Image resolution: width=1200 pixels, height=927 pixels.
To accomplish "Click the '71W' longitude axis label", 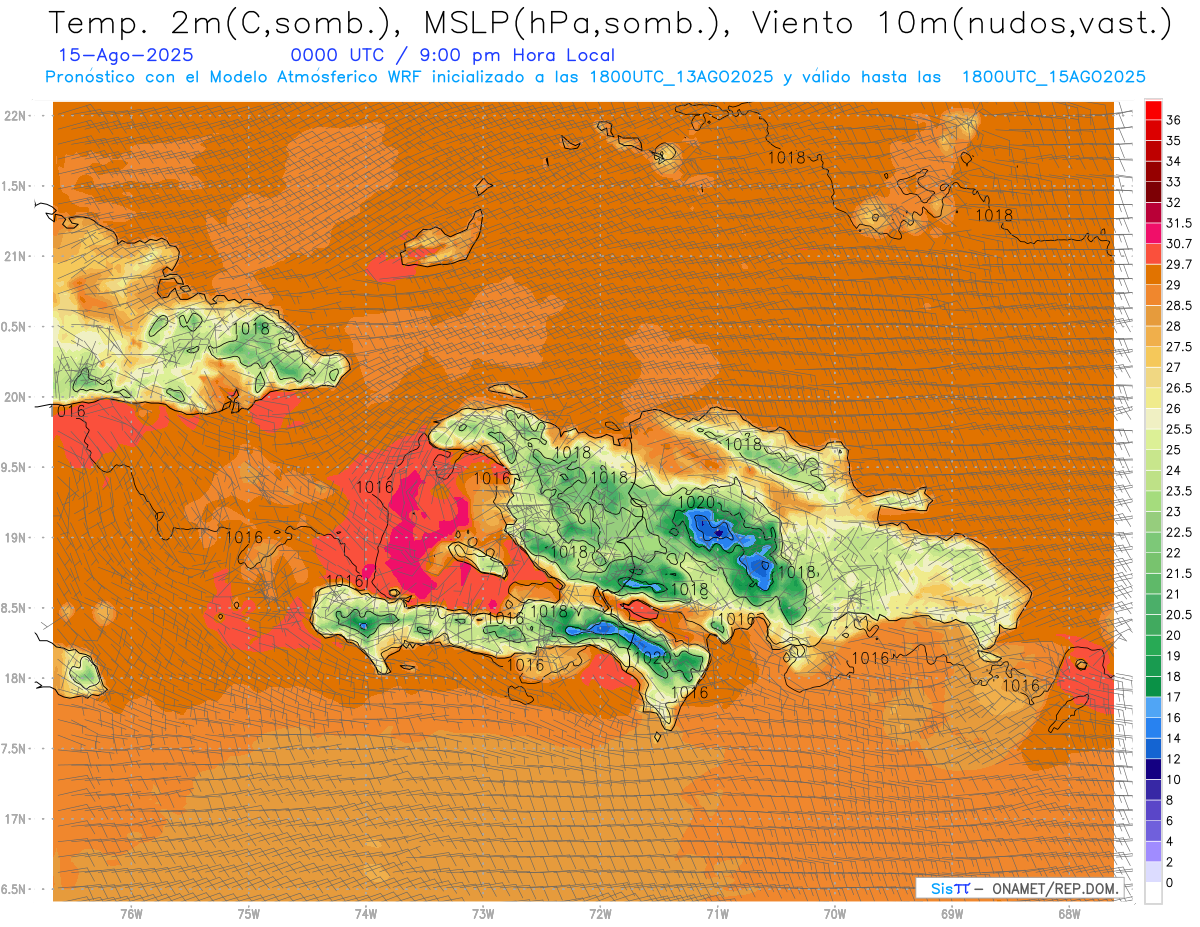I will tap(717, 915).
